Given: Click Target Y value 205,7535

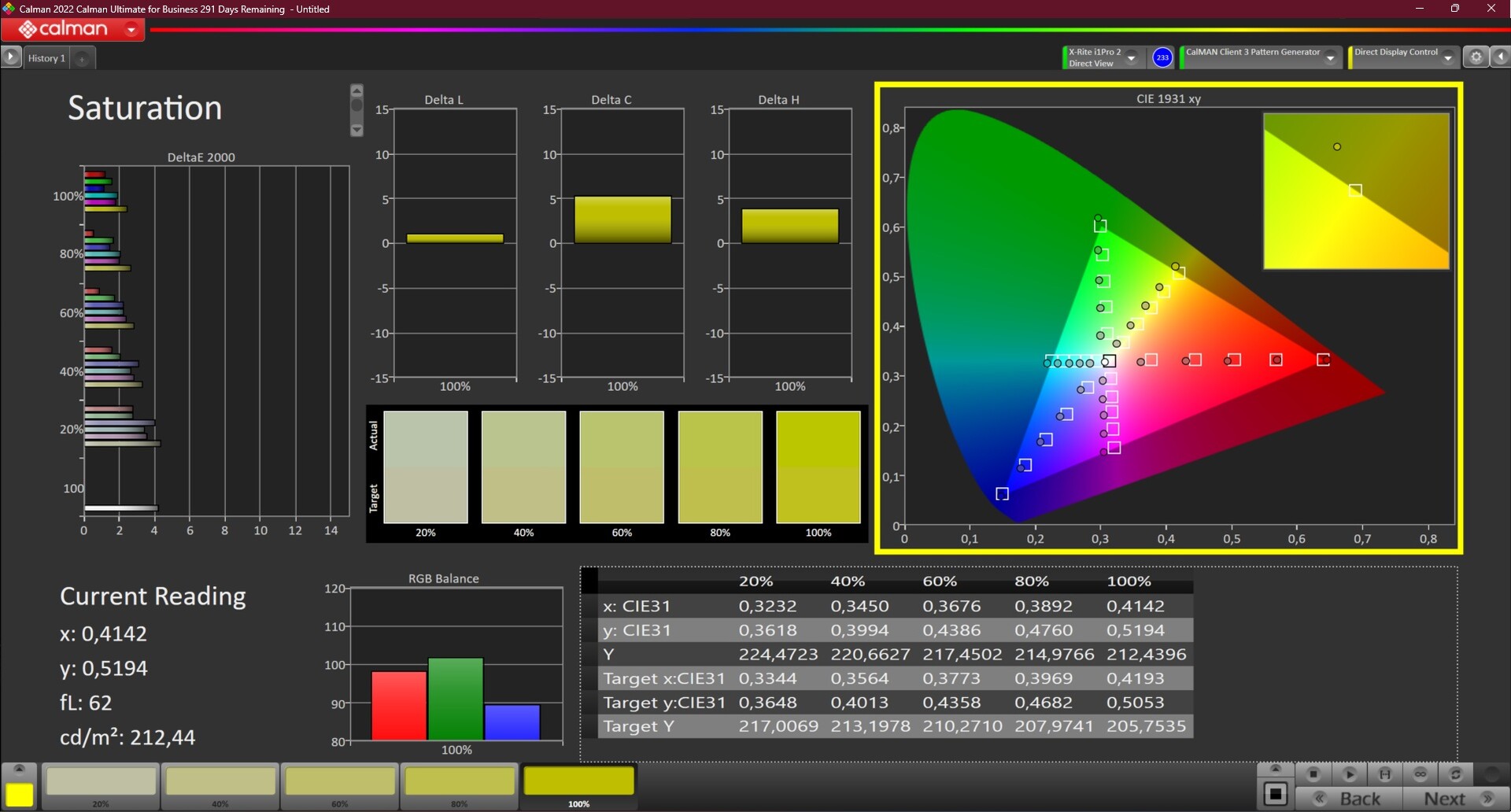Looking at the screenshot, I should click(1146, 726).
